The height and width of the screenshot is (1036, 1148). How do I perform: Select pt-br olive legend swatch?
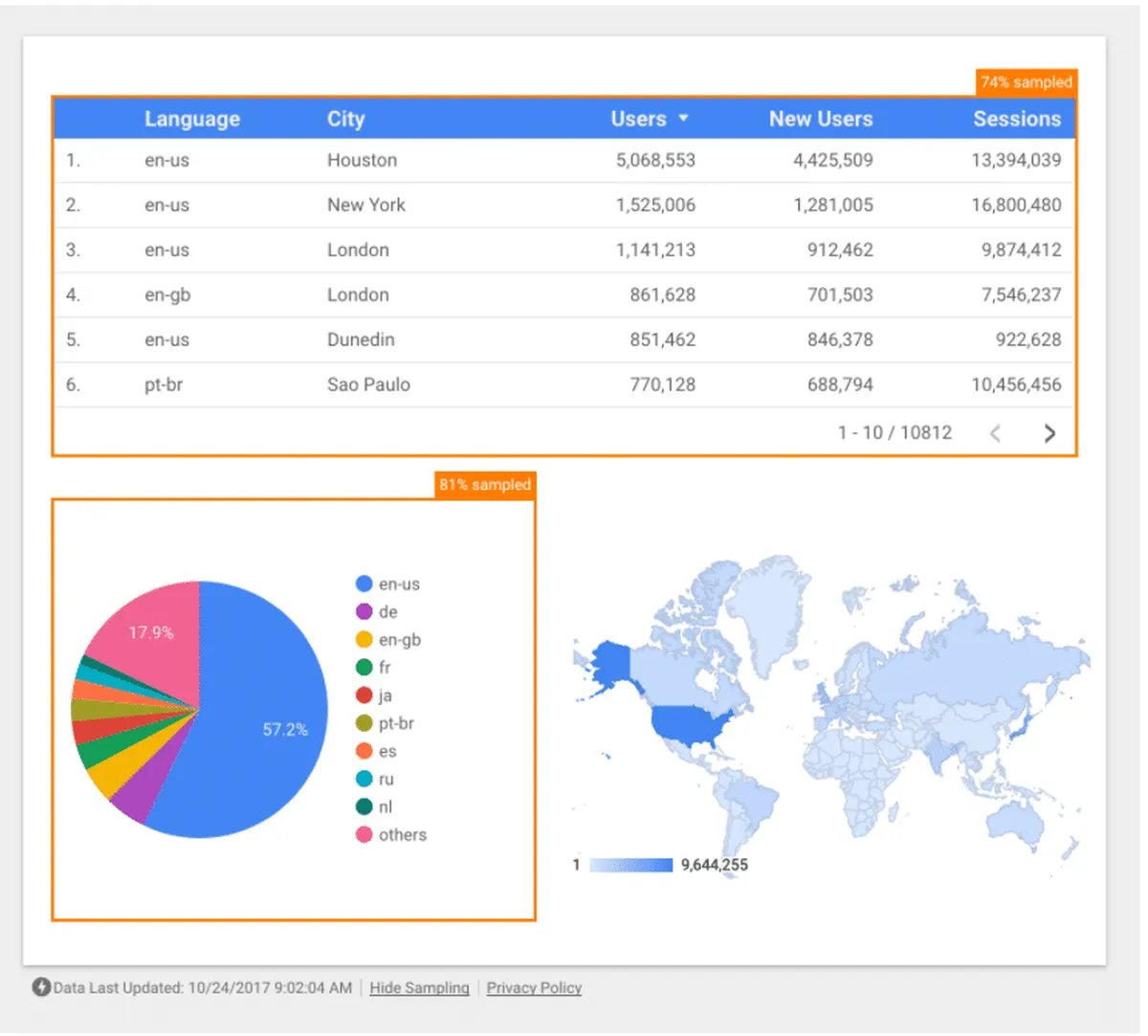click(364, 723)
